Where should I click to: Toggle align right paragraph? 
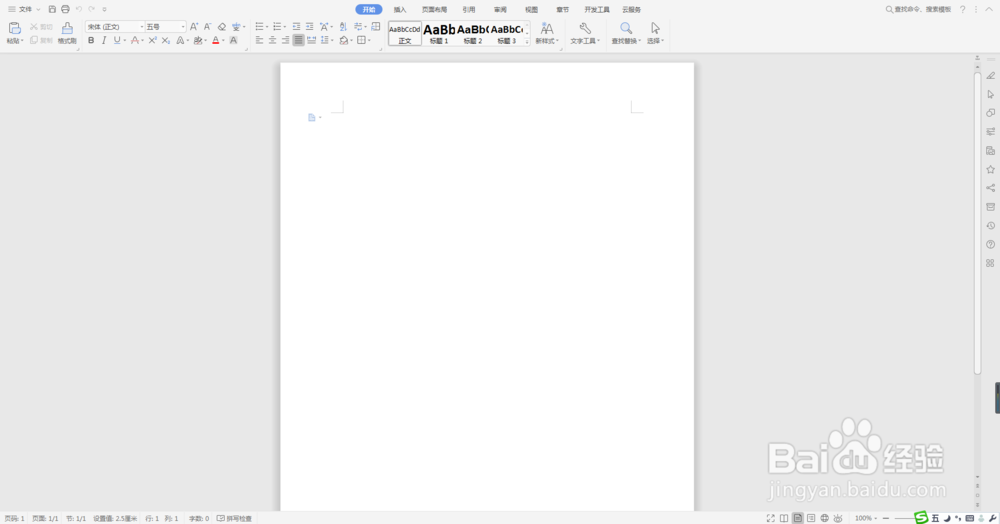click(285, 40)
